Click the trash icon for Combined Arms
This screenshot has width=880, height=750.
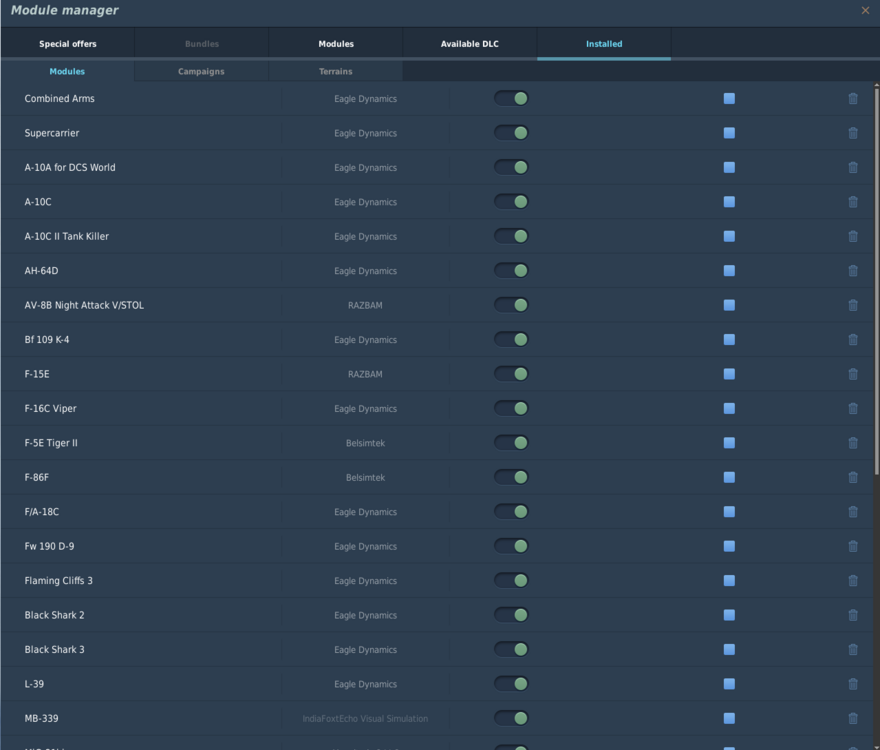tap(852, 99)
